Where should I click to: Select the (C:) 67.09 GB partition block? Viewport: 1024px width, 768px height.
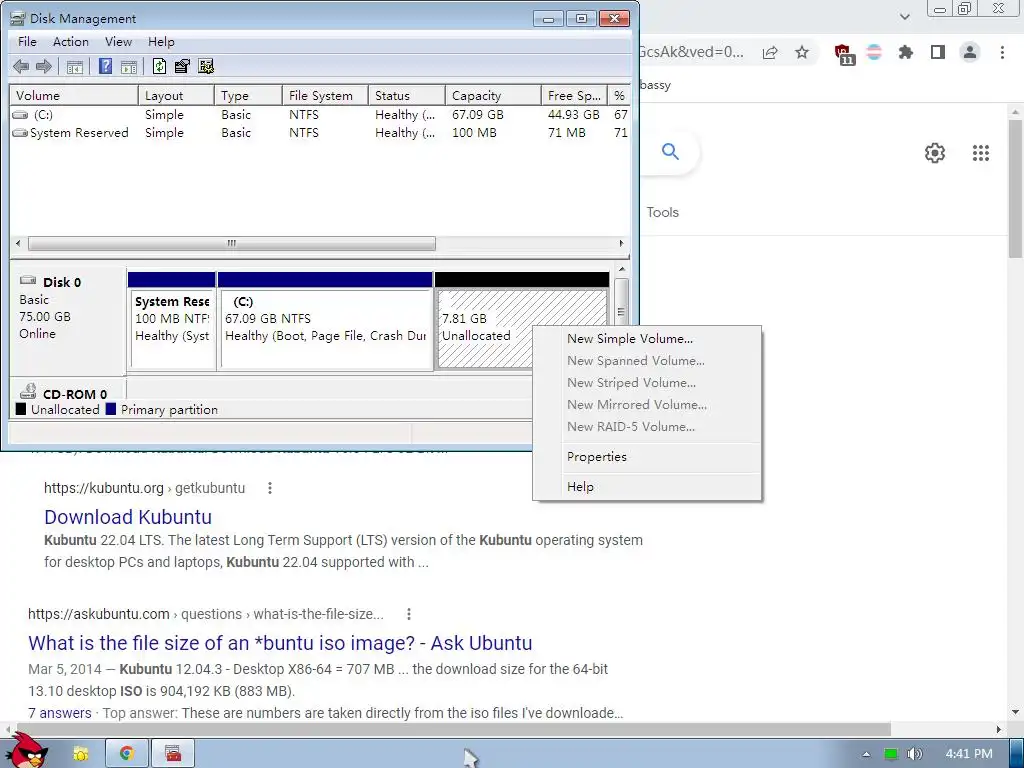325,321
